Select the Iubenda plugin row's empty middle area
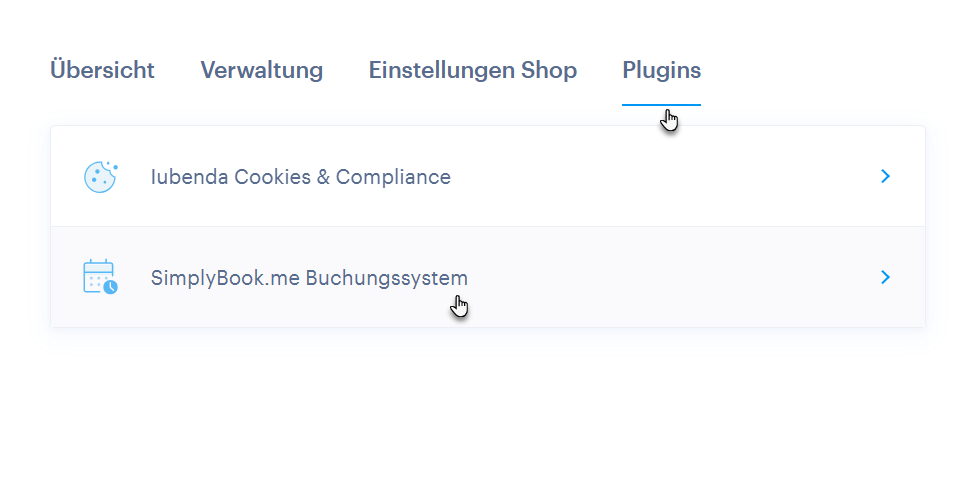Image resolution: width=969 pixels, height=480 pixels. (660, 177)
